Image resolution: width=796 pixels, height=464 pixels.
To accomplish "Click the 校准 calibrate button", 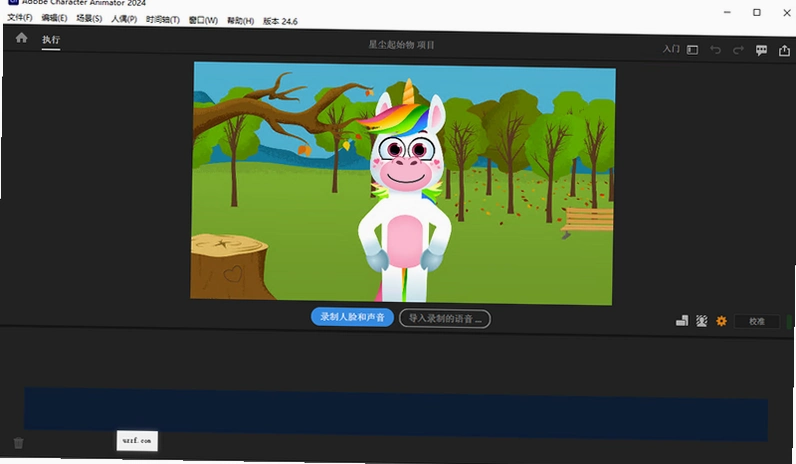I will click(x=757, y=321).
